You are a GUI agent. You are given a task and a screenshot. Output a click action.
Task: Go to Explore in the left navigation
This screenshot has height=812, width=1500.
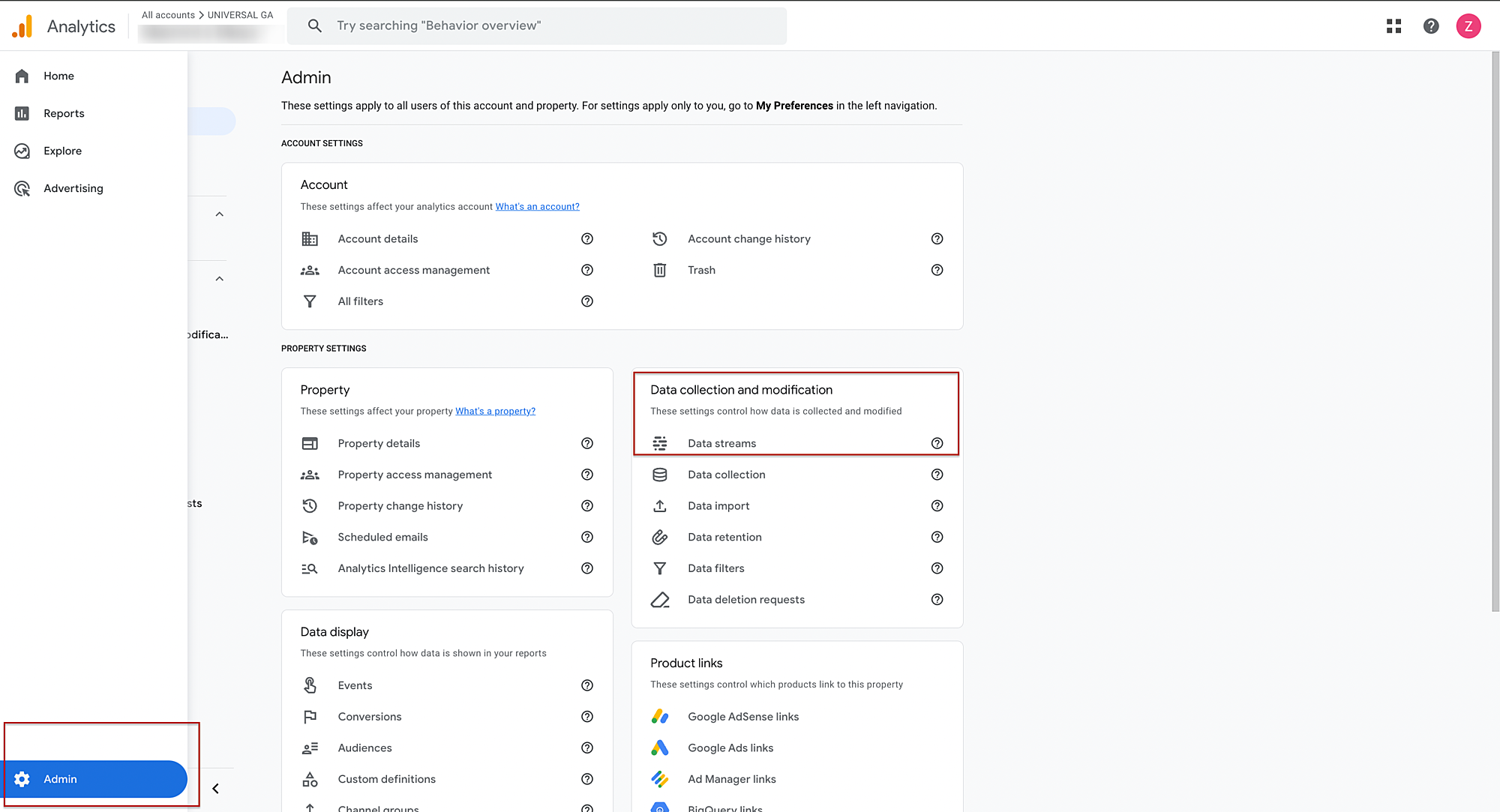coord(62,151)
